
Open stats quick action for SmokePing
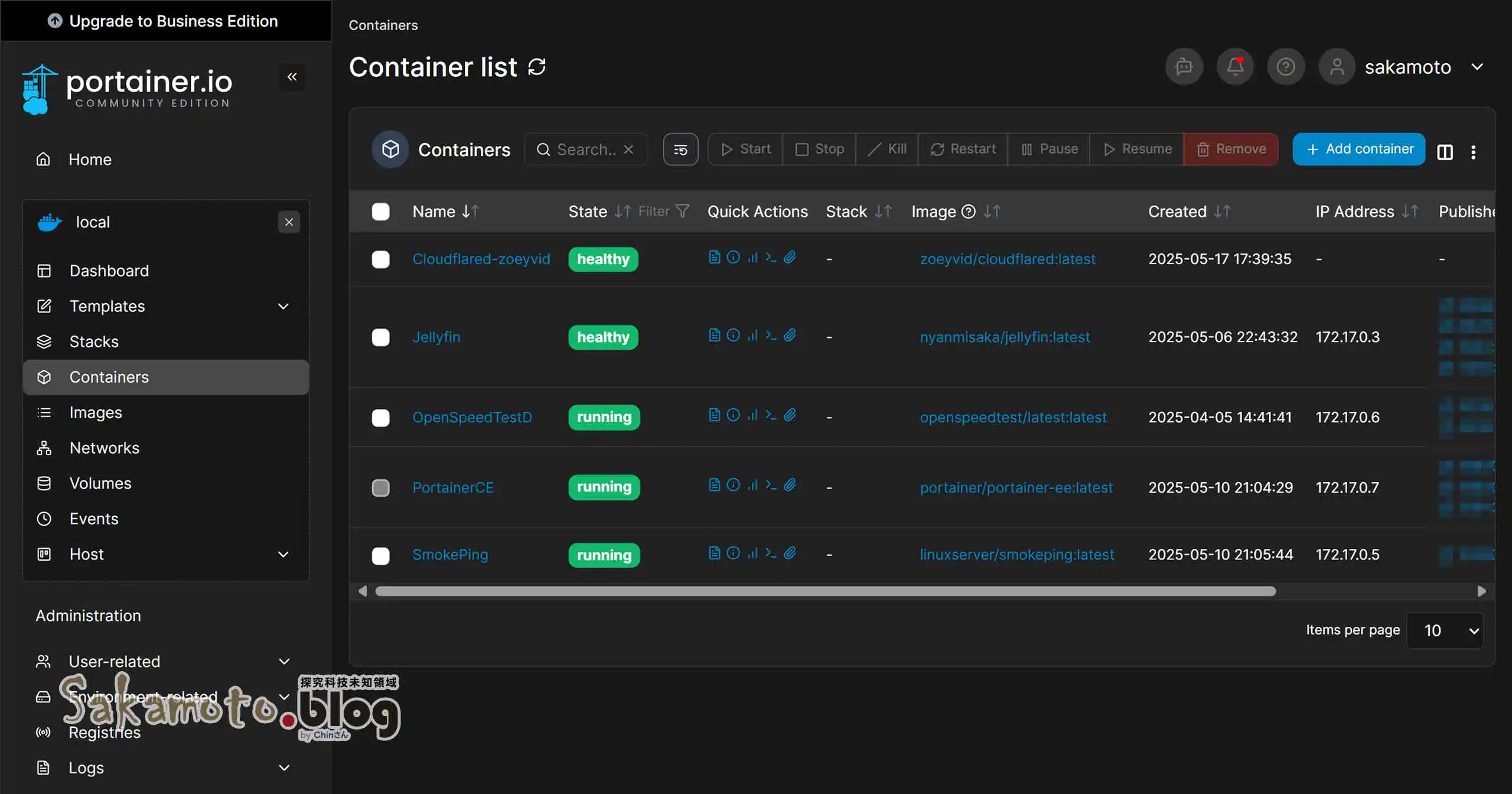pyautogui.click(x=752, y=553)
